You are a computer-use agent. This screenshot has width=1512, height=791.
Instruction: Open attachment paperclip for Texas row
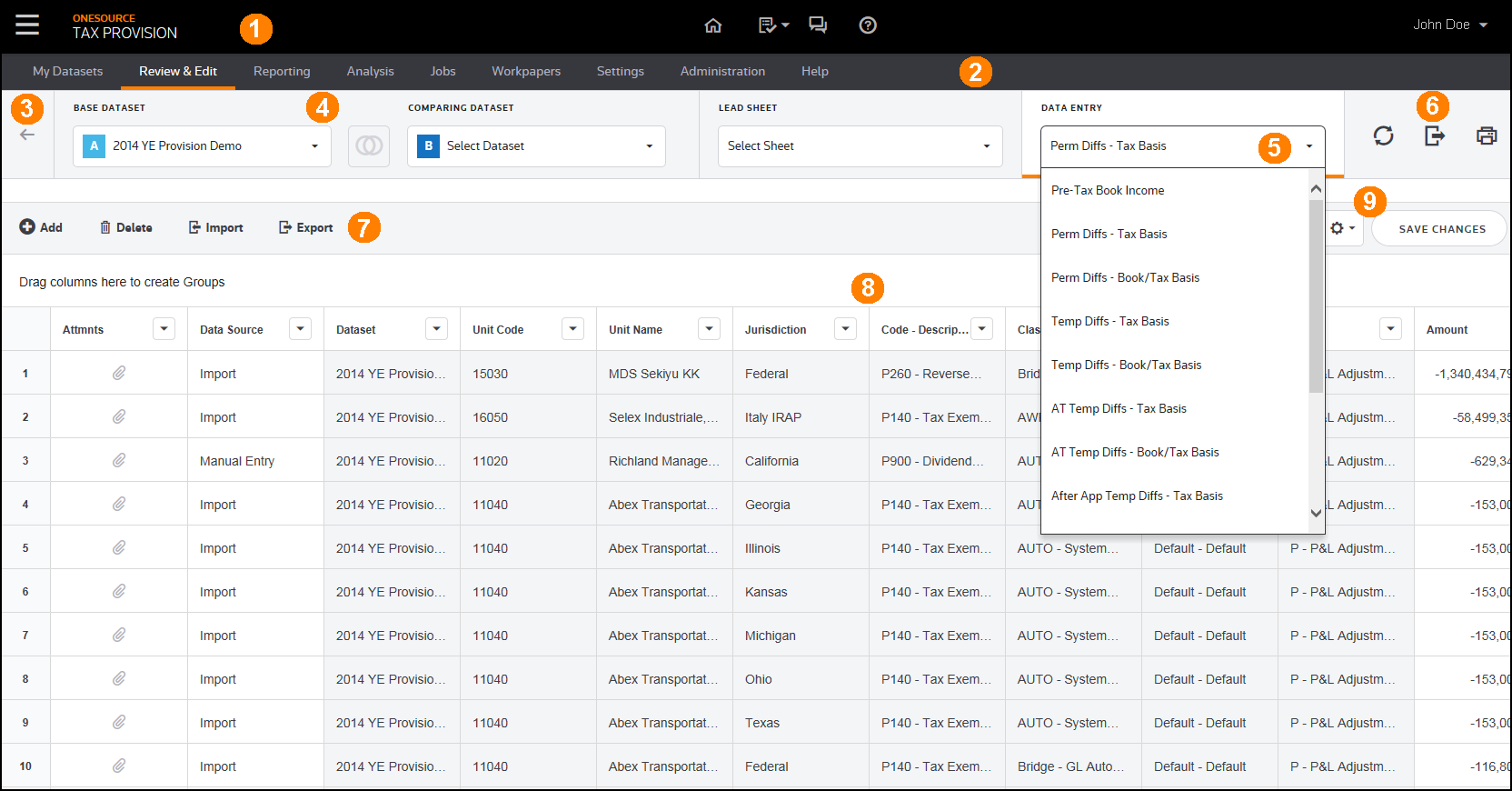(x=119, y=722)
